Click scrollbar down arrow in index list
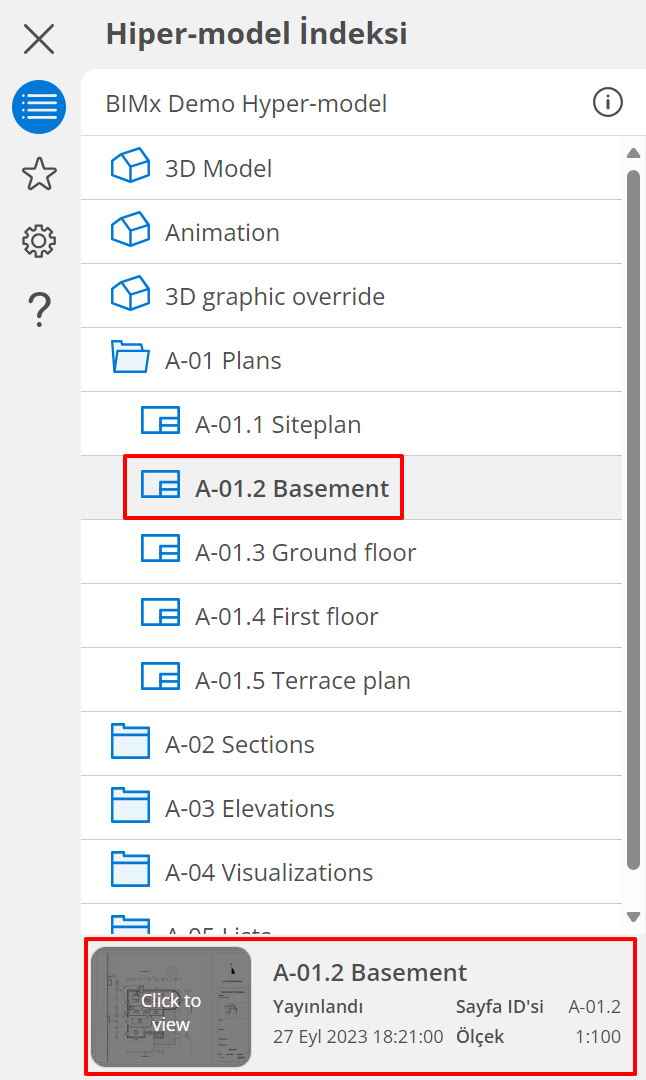This screenshot has width=646, height=1080. [633, 916]
